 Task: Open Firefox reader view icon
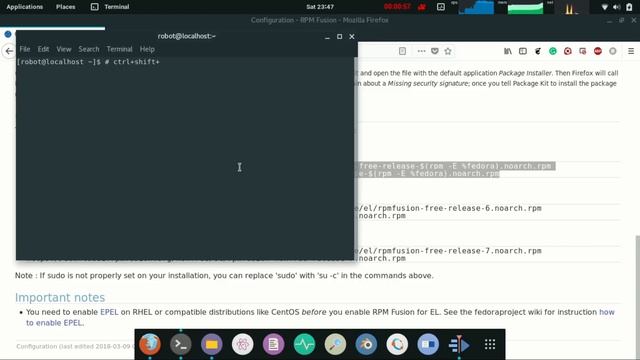(402, 51)
